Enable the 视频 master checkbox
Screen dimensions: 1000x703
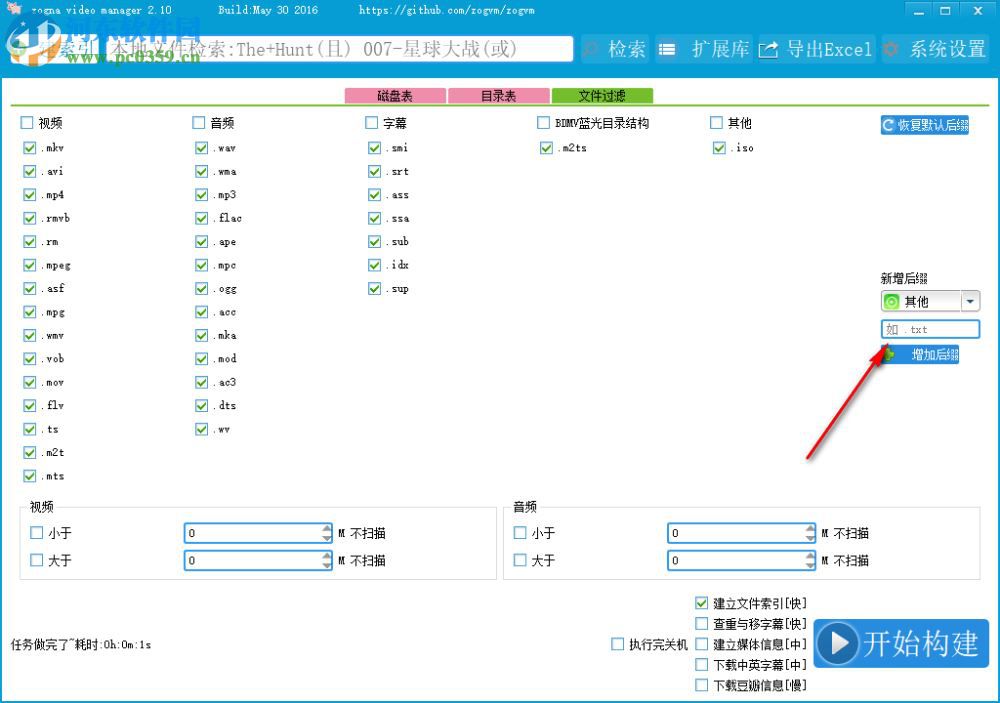[x=25, y=123]
